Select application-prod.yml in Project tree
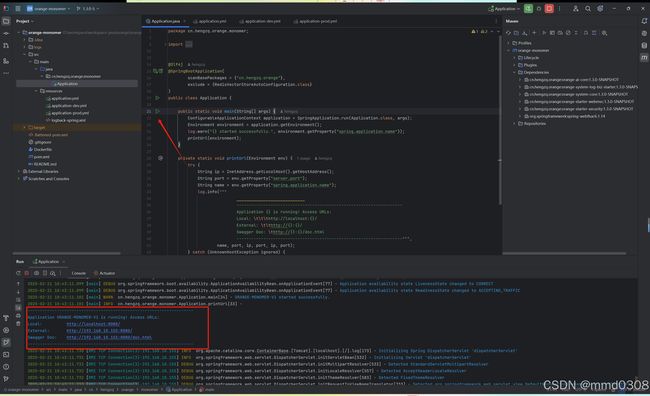 point(68,113)
